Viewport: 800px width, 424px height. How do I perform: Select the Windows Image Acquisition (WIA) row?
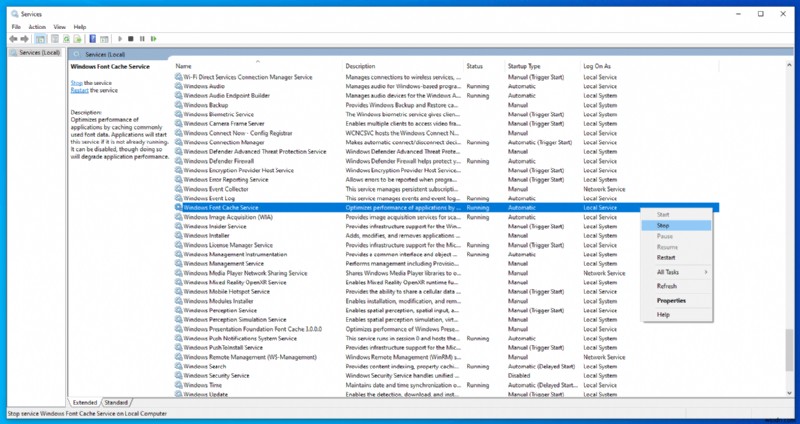point(446,217)
